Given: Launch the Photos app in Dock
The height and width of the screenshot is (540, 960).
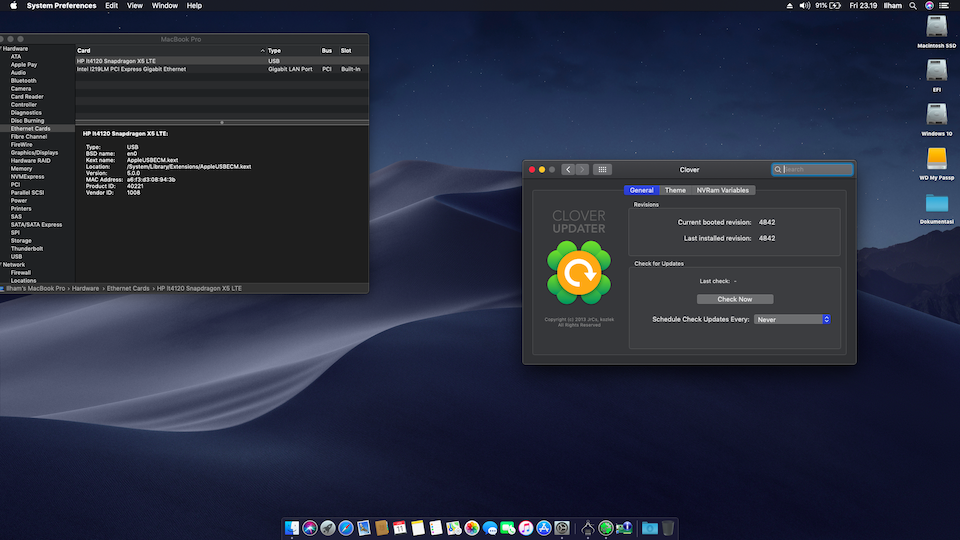Looking at the screenshot, I should tap(471, 527).
